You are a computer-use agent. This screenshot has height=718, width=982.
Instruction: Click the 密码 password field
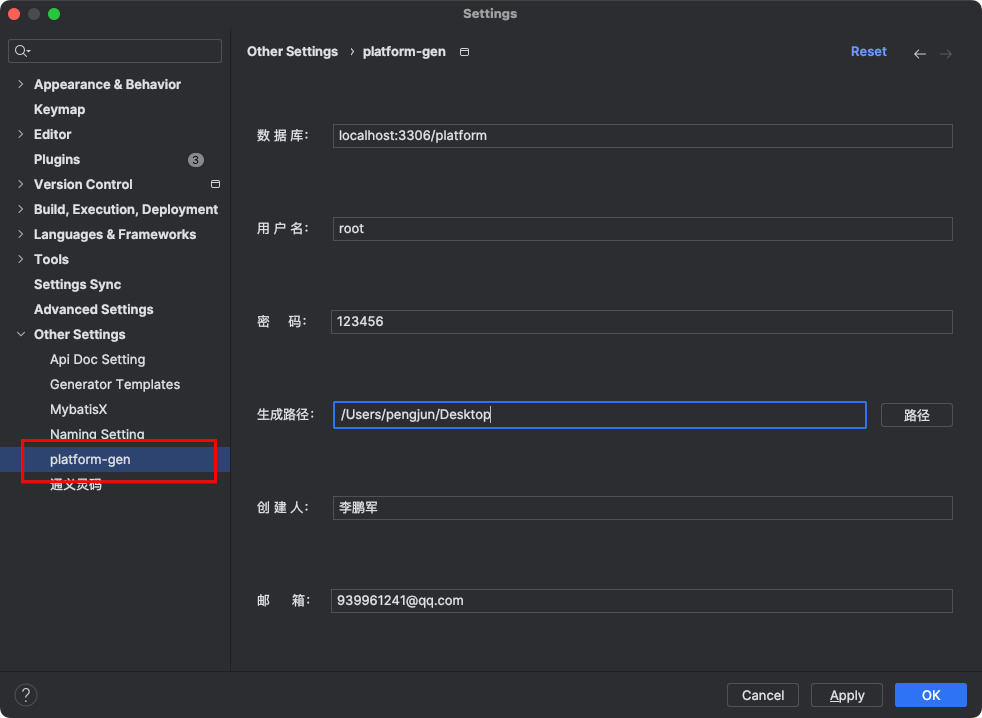[x=642, y=321]
